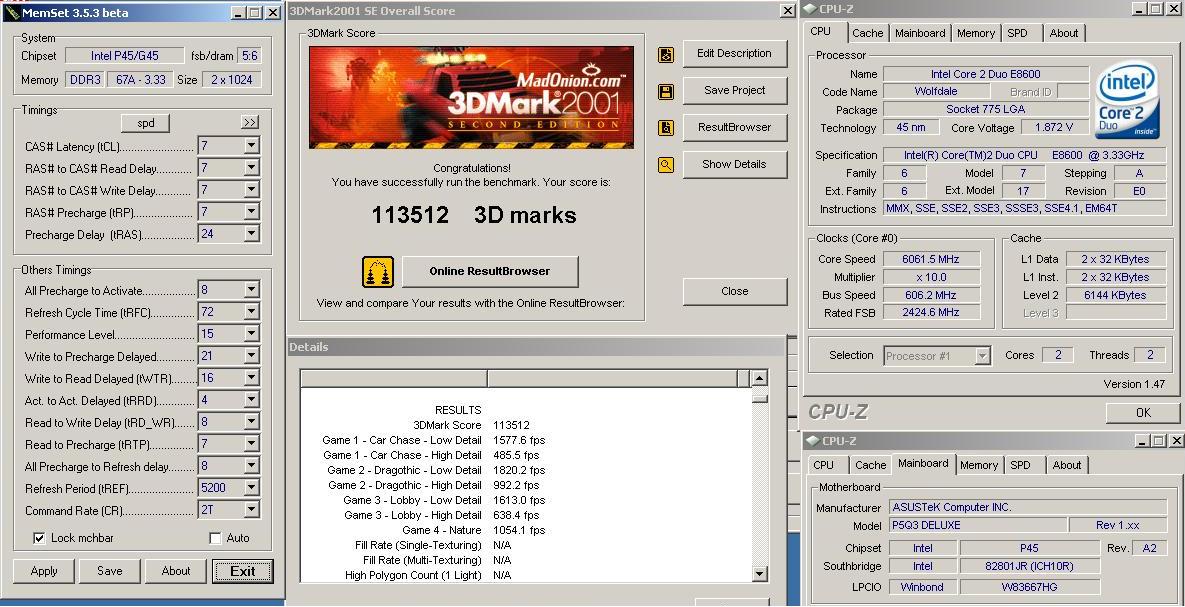1185x607 pixels.
Task: Click the Core Voltage 1.872 V field
Action: click(x=1054, y=128)
